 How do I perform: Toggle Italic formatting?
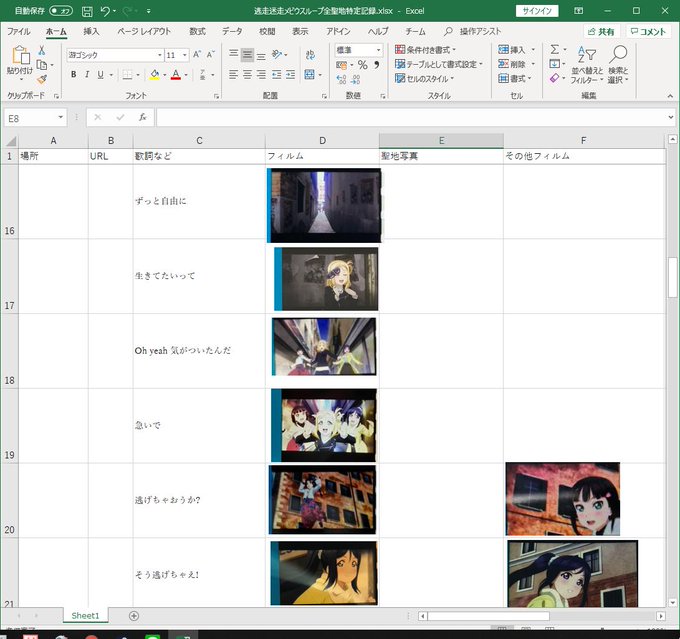pyautogui.click(x=87, y=75)
